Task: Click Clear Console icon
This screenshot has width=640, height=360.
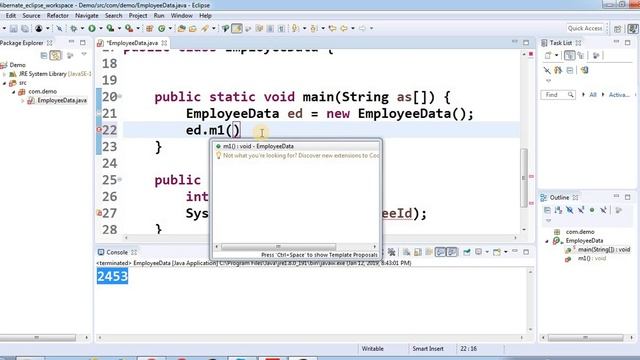Action: coord(407,252)
